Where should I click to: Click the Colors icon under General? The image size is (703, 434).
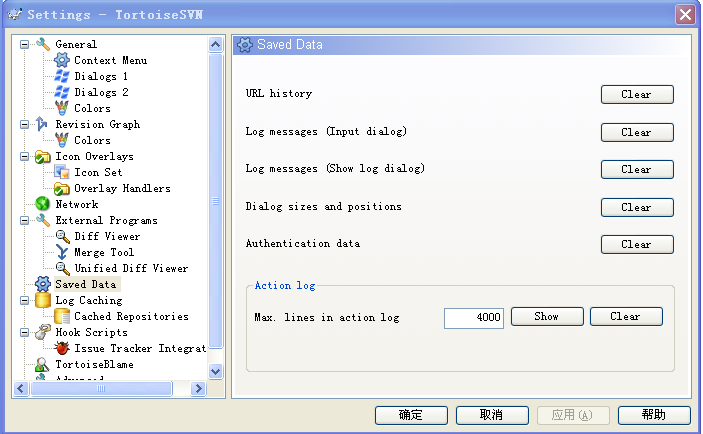click(62, 108)
